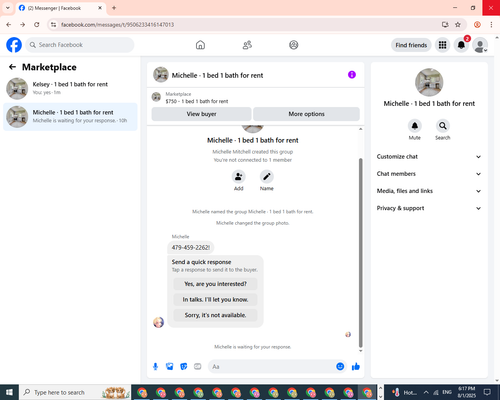Viewport: 500px width, 400px height.
Task: Click the chat scrollbar down arrow
Action: coord(360,351)
